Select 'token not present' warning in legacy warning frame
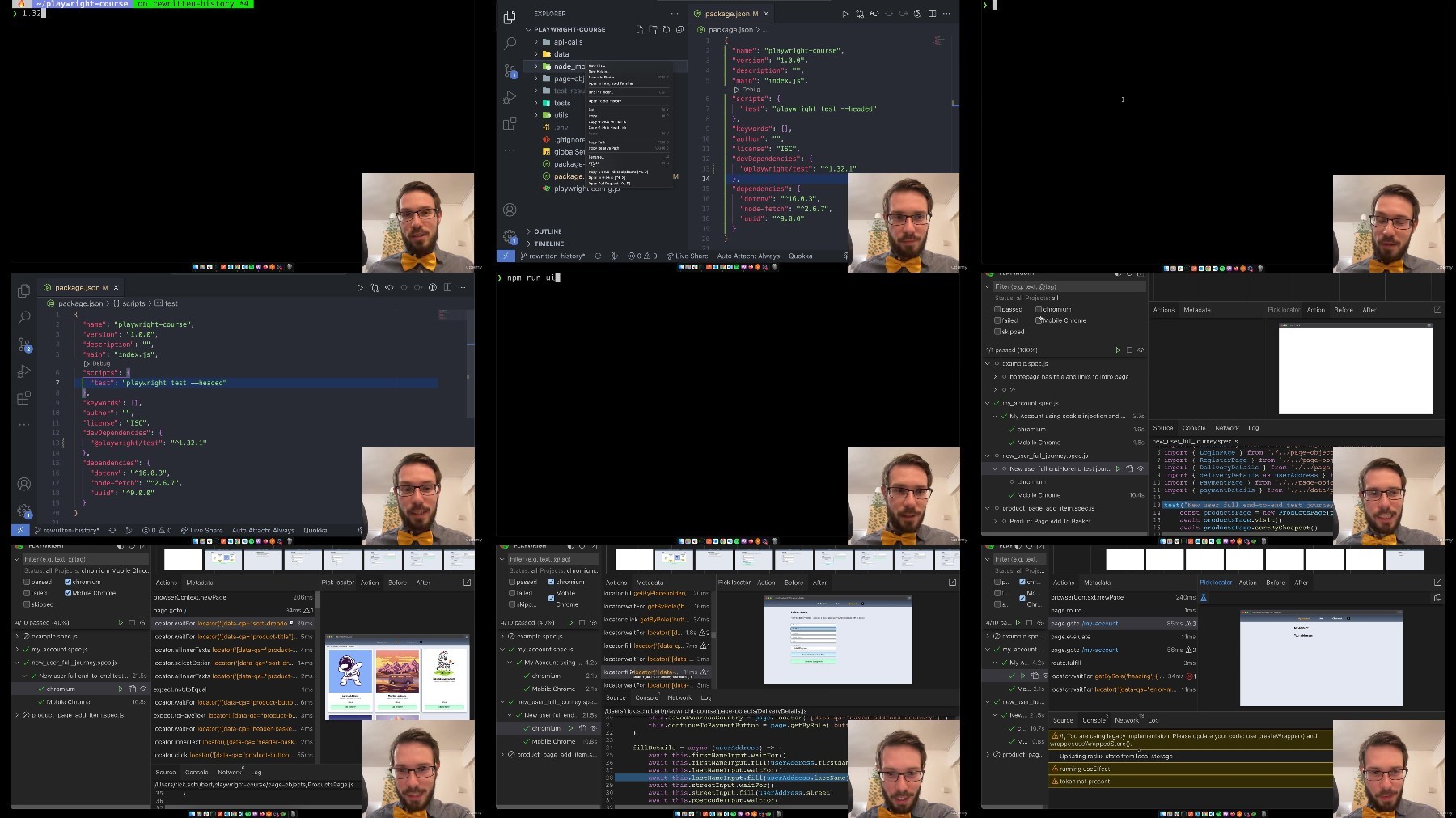Image resolution: width=1456 pixels, height=818 pixels. (x=1191, y=782)
